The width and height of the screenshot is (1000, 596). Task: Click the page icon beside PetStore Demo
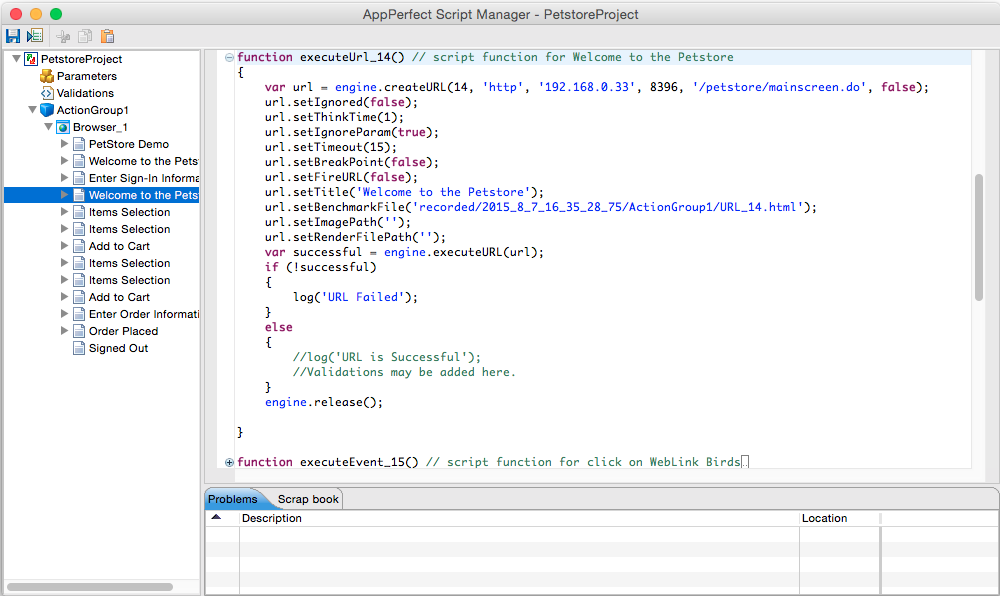[x=79, y=144]
